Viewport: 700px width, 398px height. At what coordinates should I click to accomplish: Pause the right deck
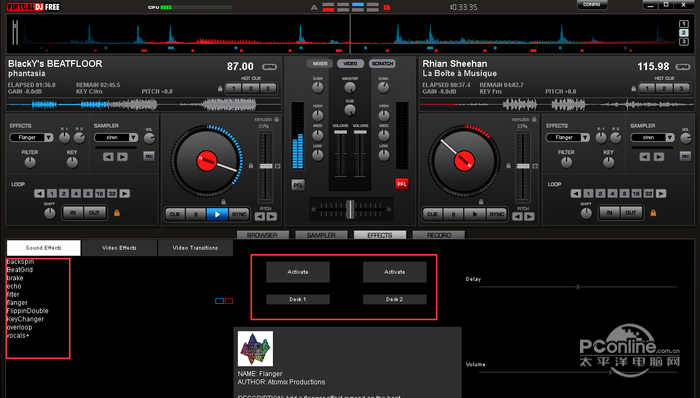[454, 214]
